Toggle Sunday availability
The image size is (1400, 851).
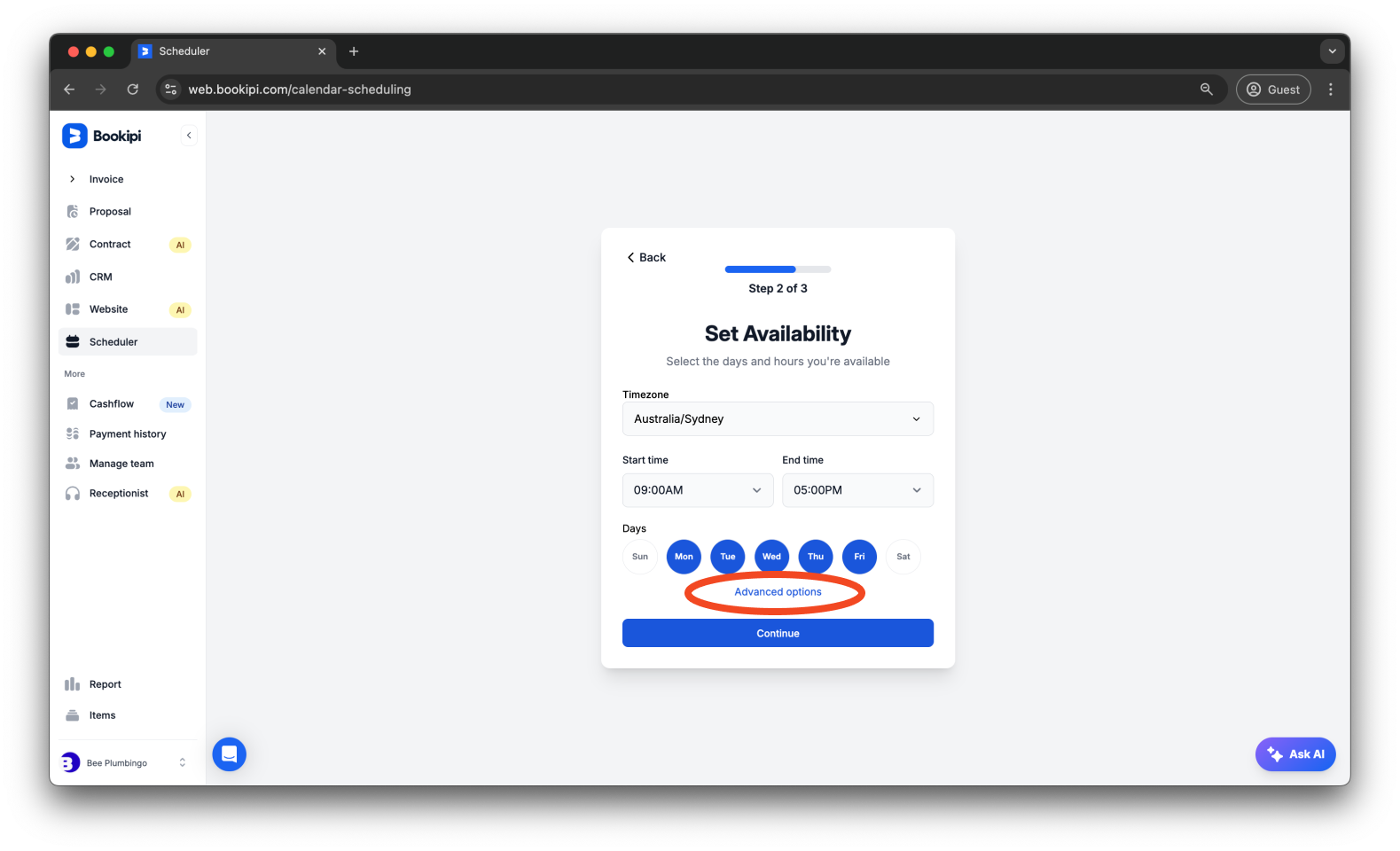click(640, 557)
